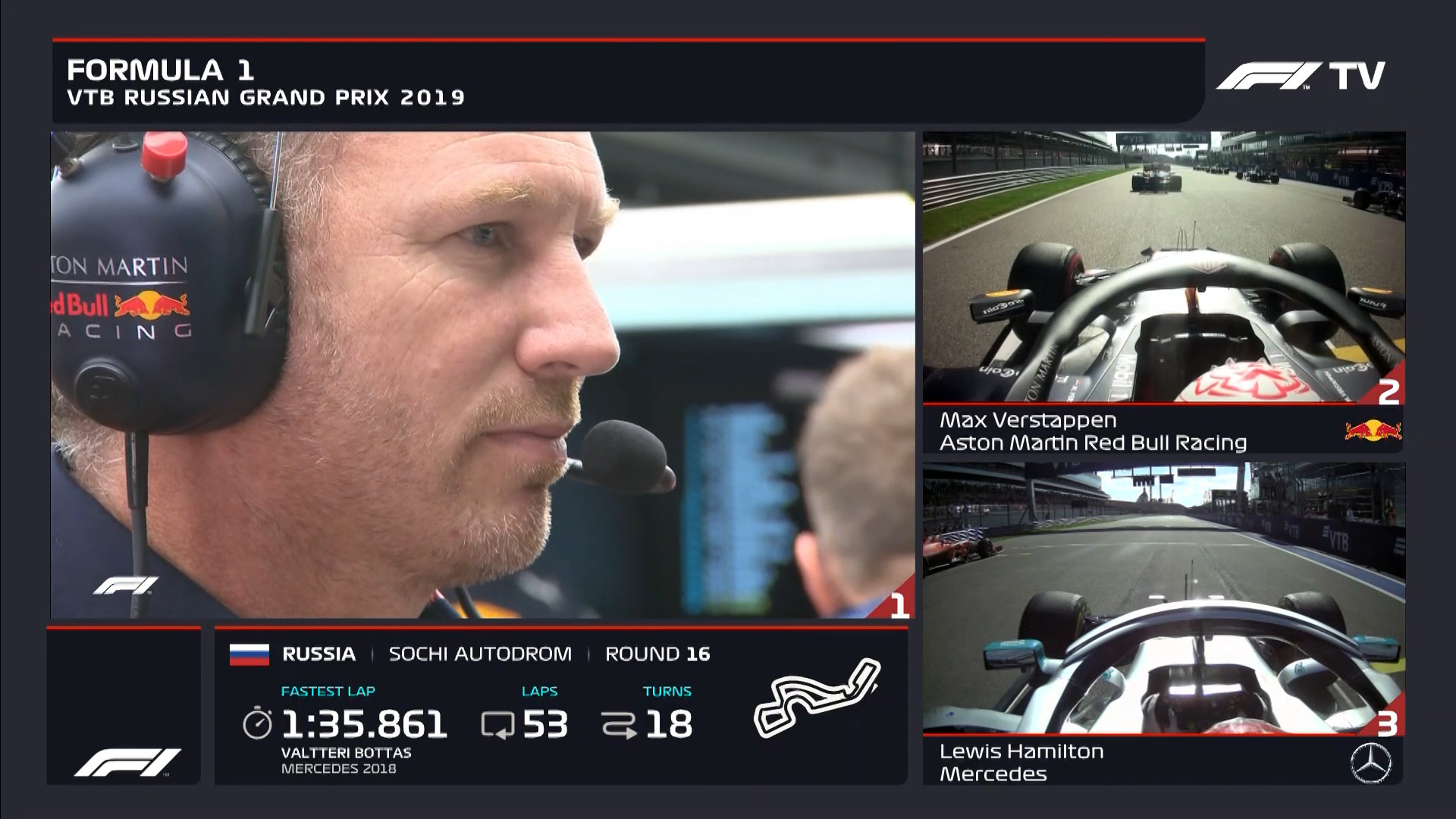Screen dimensions: 1456x819
Task: Click the F1 watermark on main video
Action: pos(125,585)
